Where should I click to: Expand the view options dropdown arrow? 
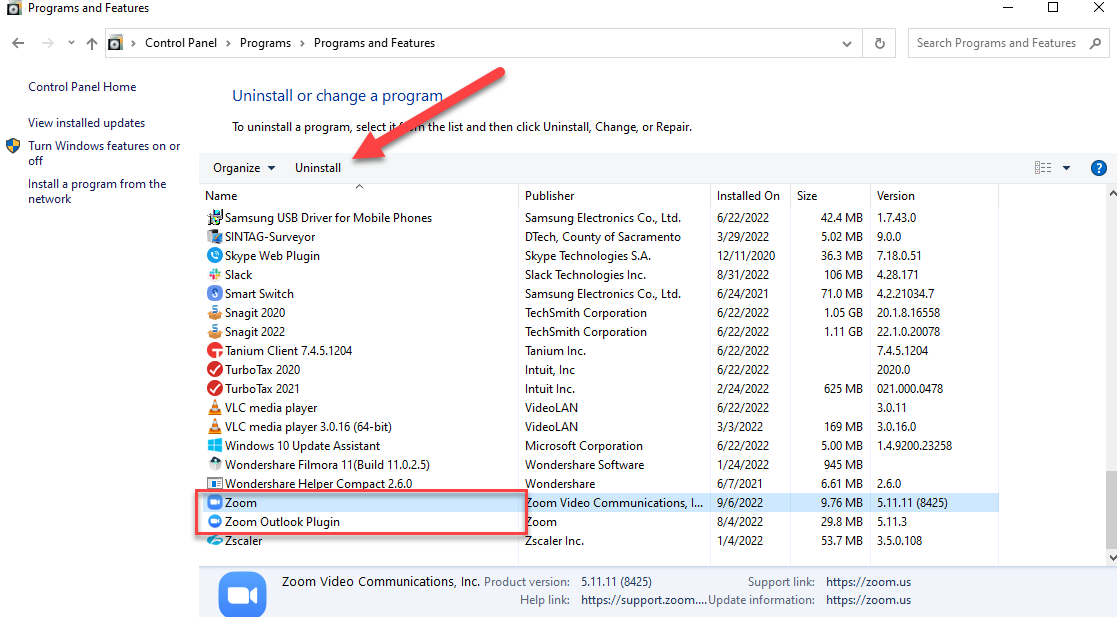1066,168
